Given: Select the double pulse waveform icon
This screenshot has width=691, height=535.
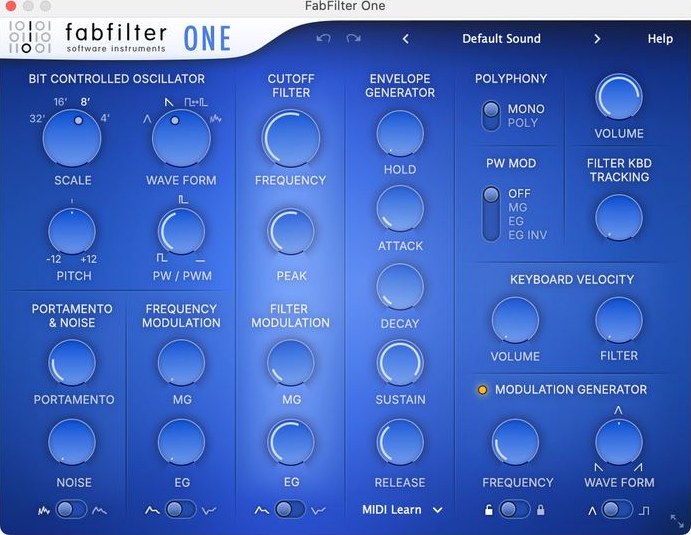Looking at the screenshot, I should point(196,102).
